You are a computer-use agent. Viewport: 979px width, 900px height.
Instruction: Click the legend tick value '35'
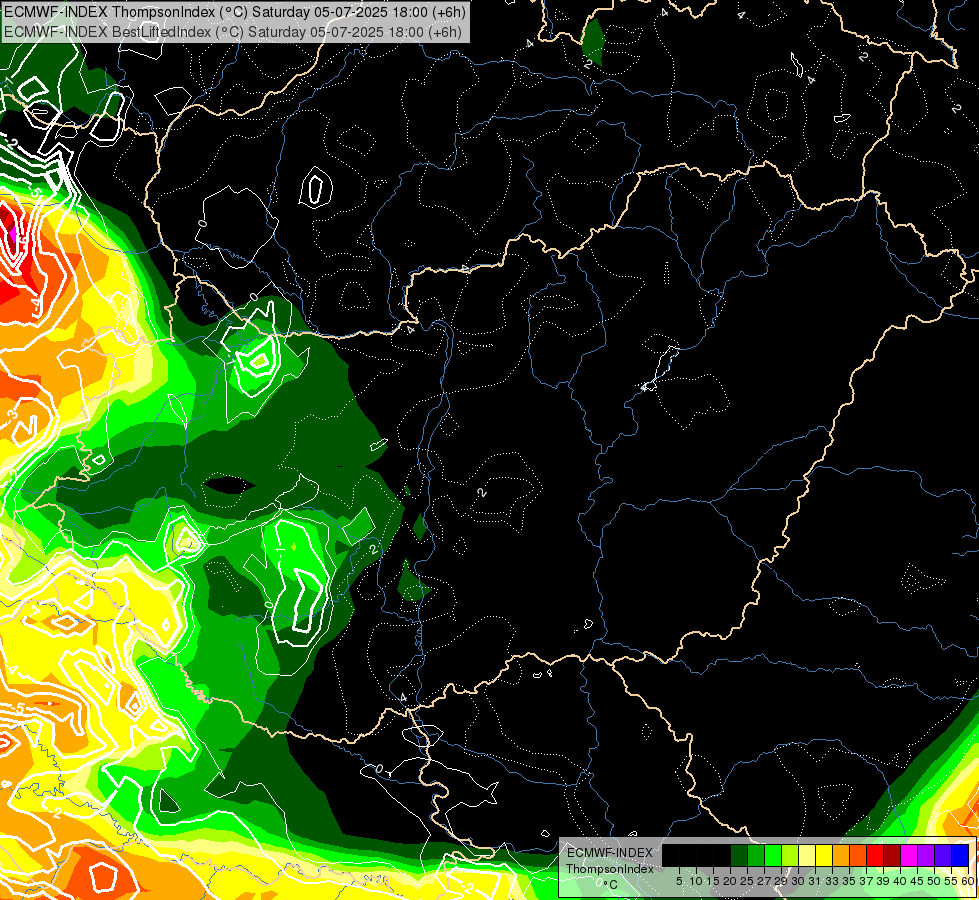point(849,881)
